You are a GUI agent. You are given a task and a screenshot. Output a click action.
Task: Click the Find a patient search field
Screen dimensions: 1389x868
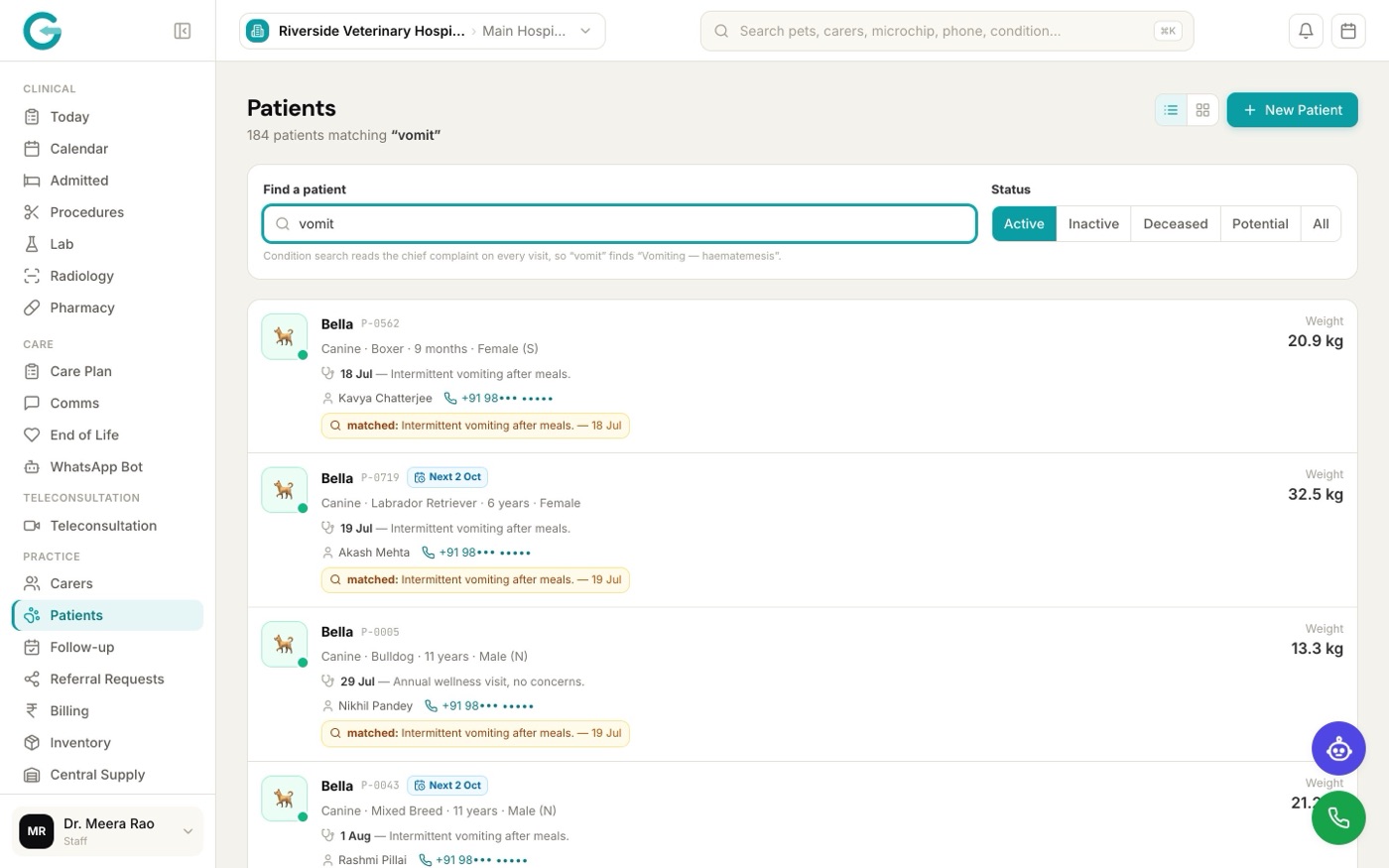[620, 224]
